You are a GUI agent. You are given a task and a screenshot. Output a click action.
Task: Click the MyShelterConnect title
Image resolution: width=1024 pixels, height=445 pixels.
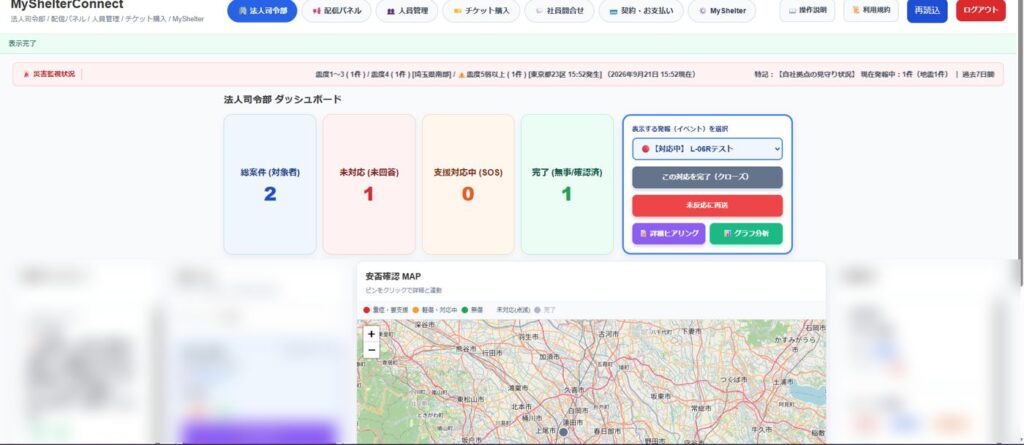(x=67, y=5)
